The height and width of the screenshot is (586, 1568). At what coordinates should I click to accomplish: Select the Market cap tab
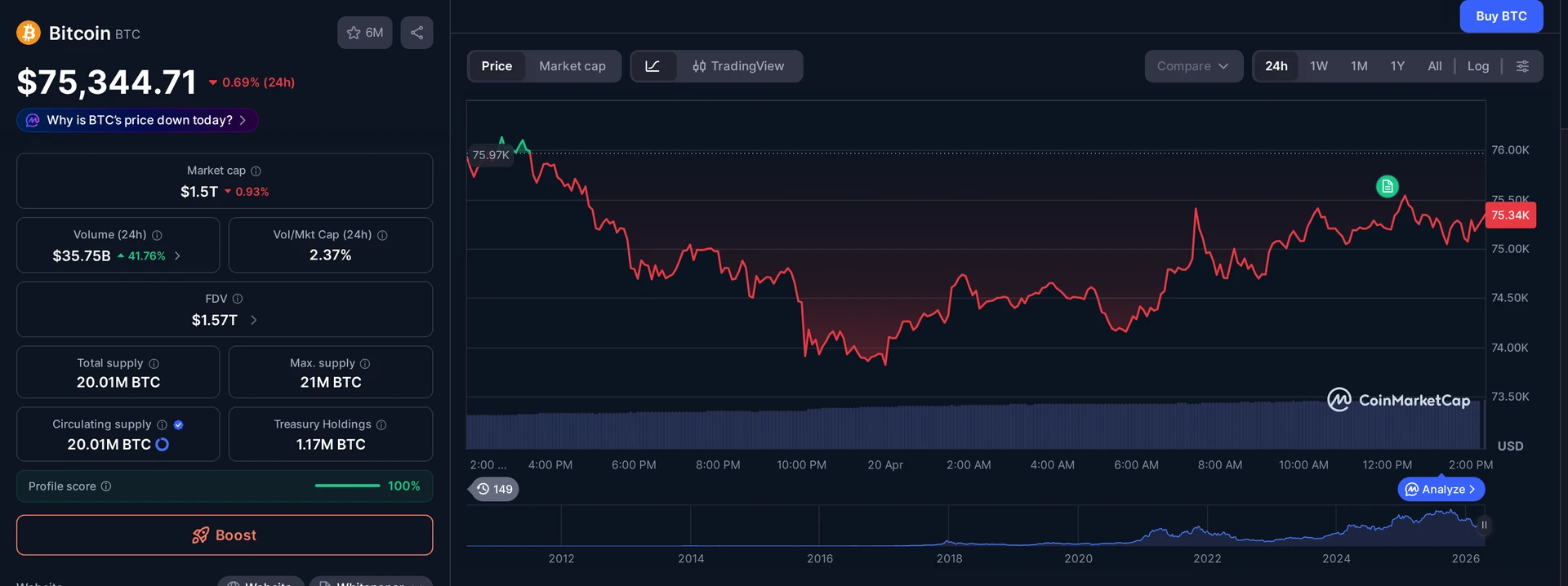coord(572,66)
